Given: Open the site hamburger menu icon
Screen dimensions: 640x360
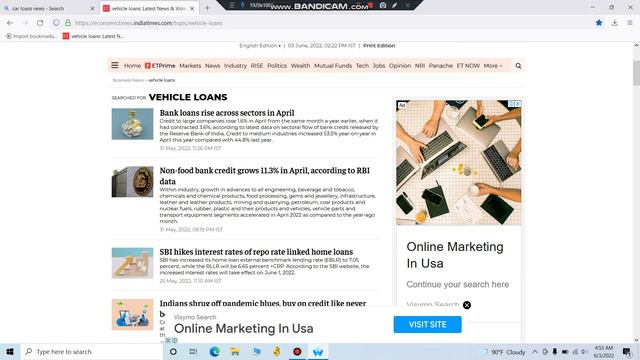Looking at the screenshot, I should point(115,65).
